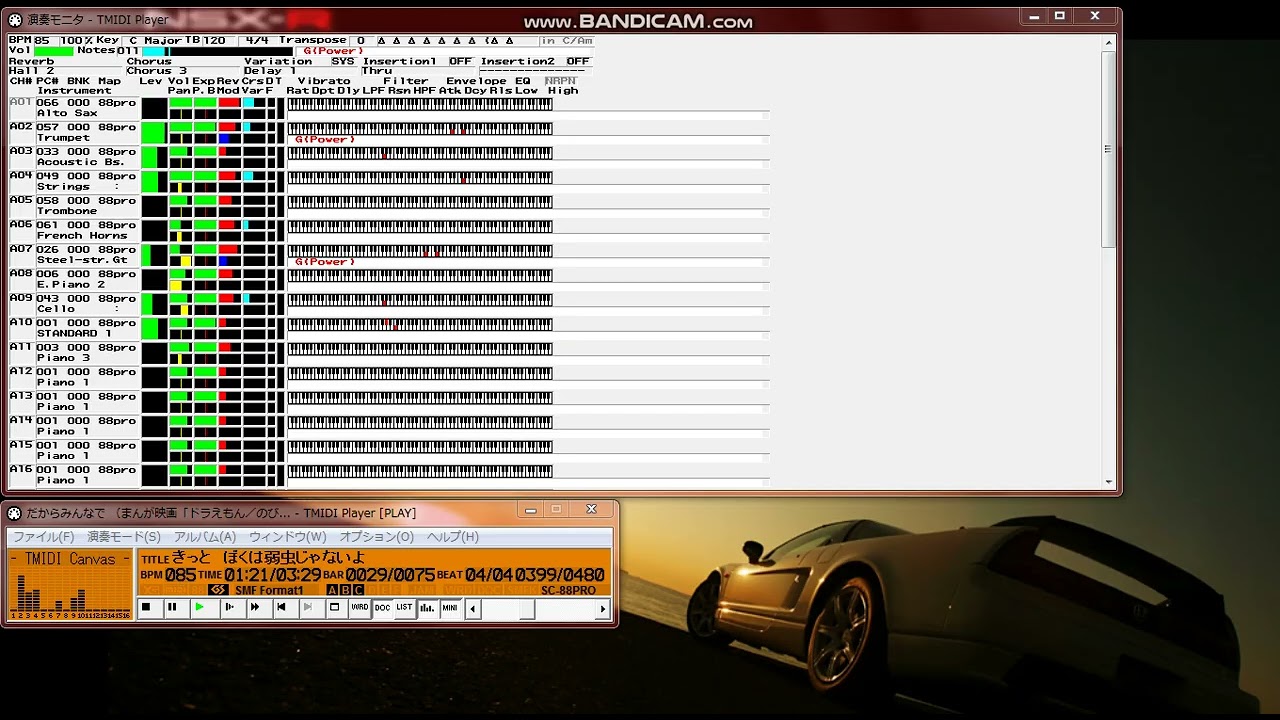Click the Alto Sax keyboard strip

click(420, 104)
